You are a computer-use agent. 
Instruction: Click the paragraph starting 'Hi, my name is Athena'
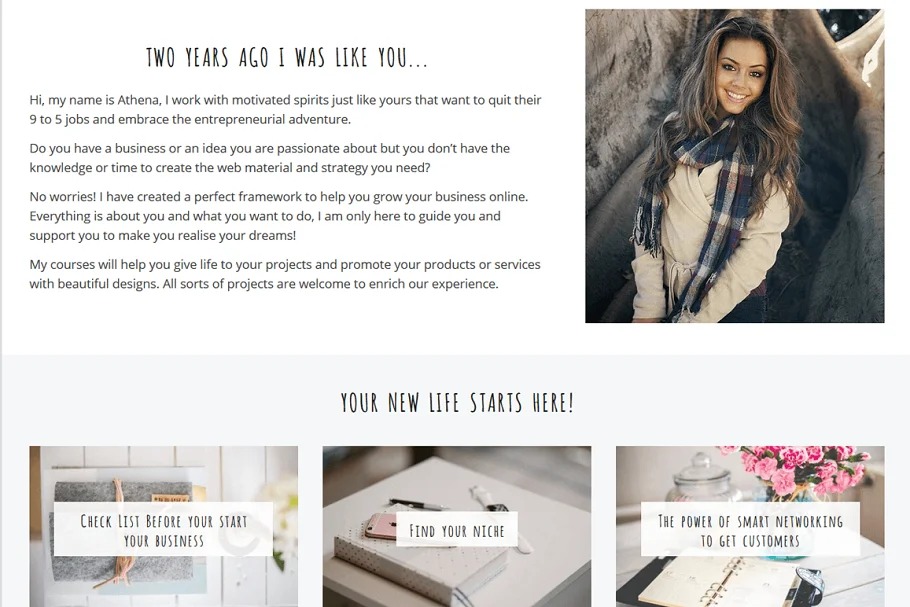pyautogui.click(x=285, y=110)
